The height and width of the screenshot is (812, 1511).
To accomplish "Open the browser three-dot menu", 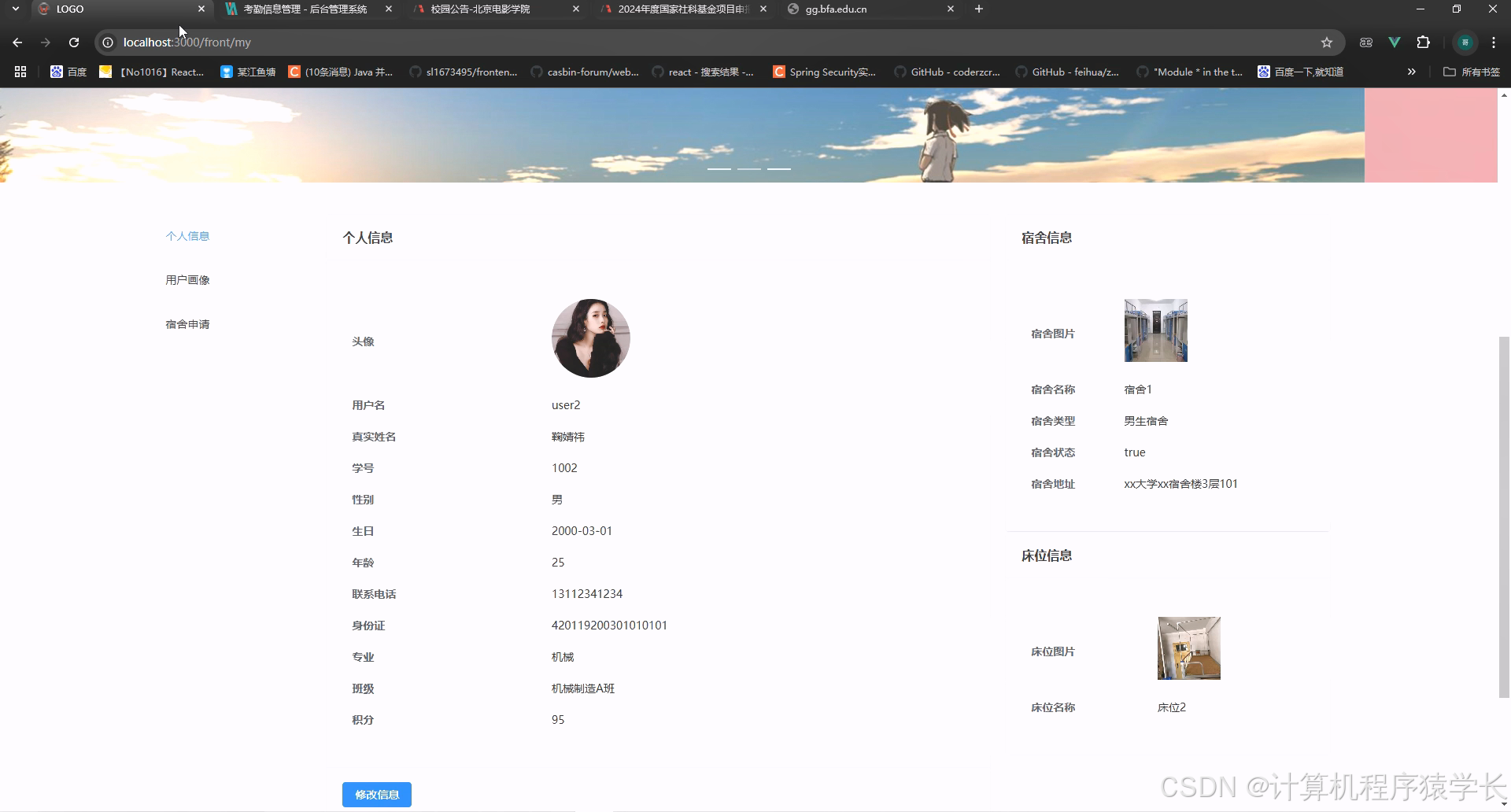I will click(1493, 42).
